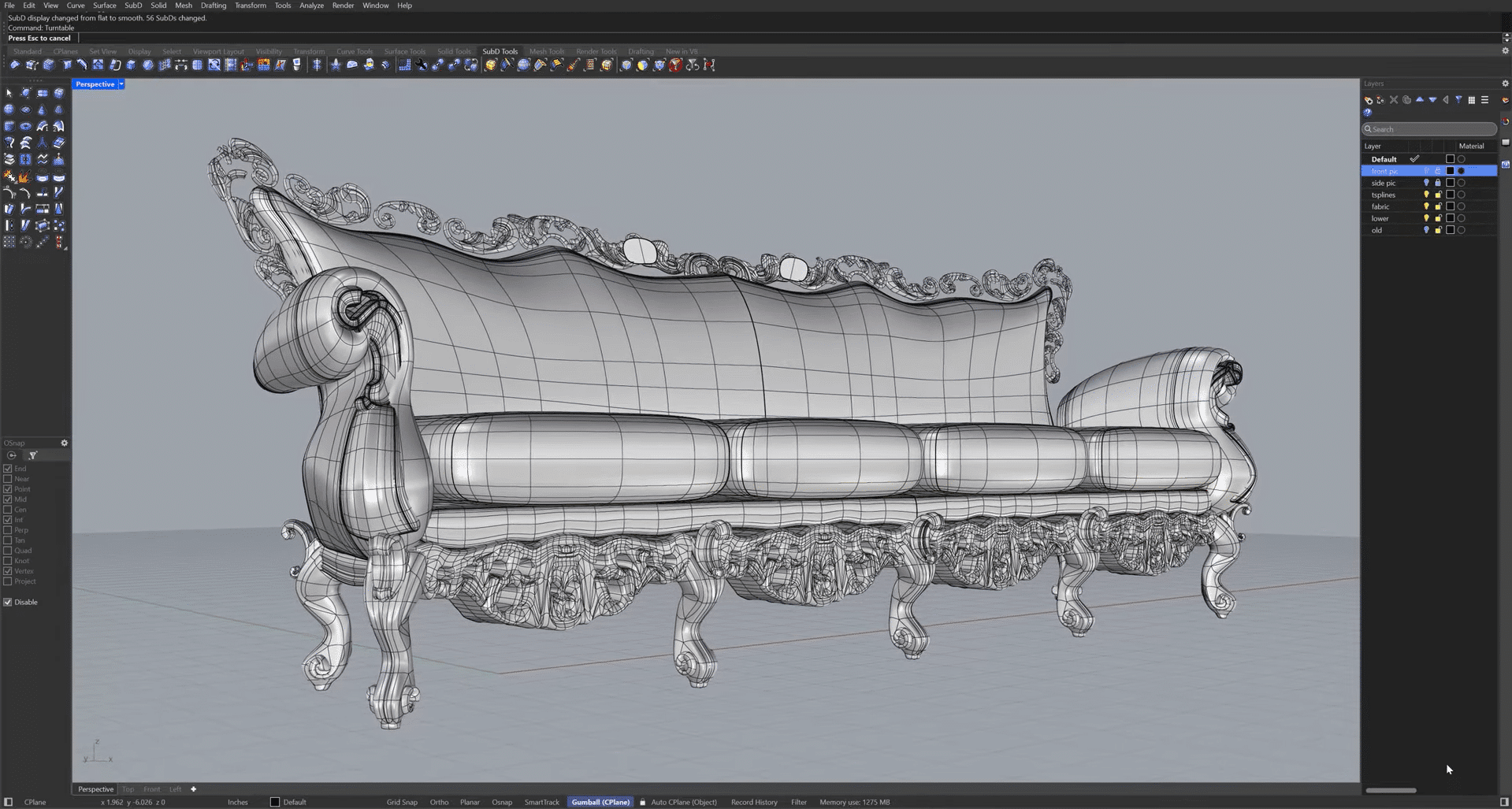Click the Layers panel help icon

pos(1368,113)
